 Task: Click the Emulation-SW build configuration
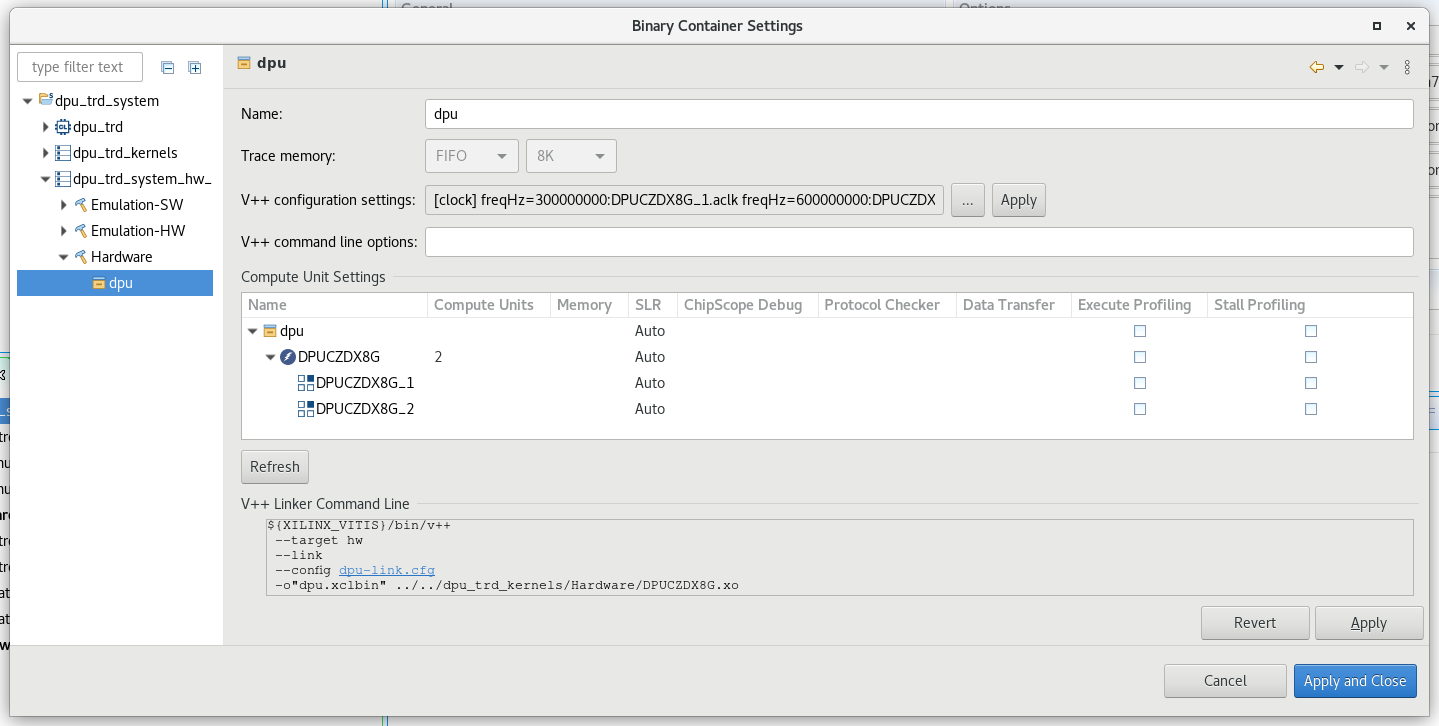click(x=136, y=205)
